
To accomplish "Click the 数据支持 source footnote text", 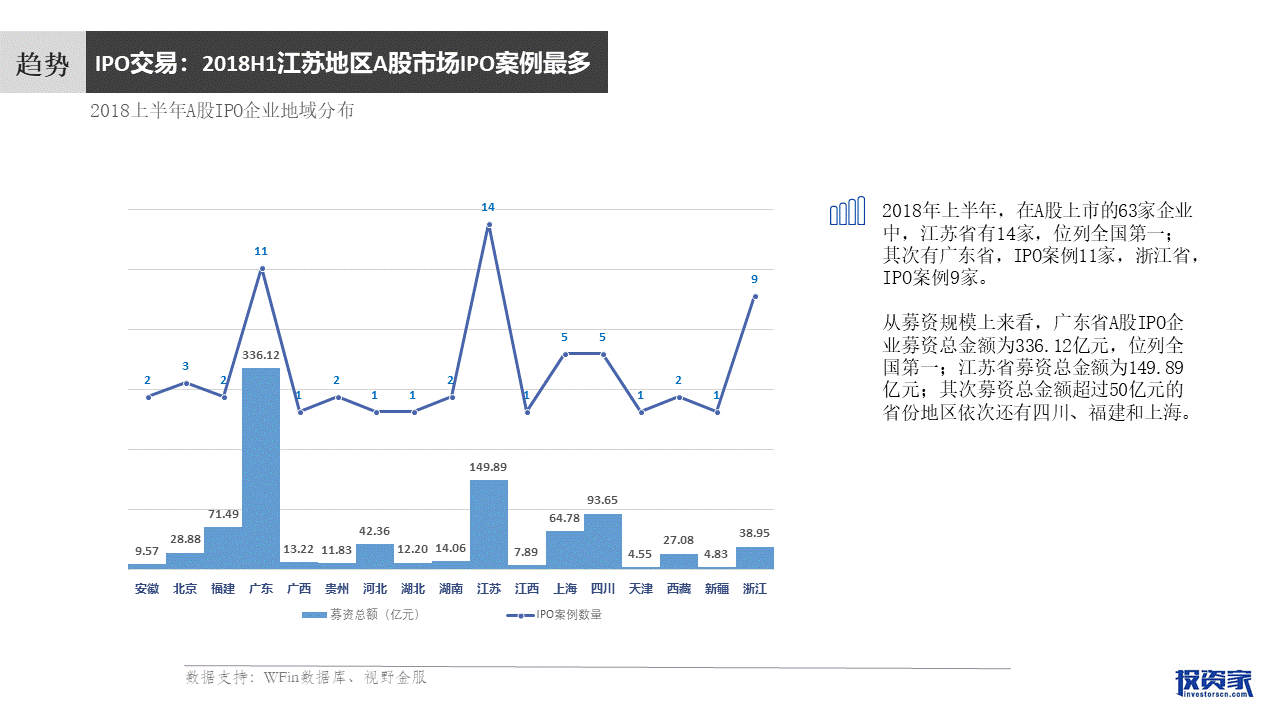I will point(306,678).
